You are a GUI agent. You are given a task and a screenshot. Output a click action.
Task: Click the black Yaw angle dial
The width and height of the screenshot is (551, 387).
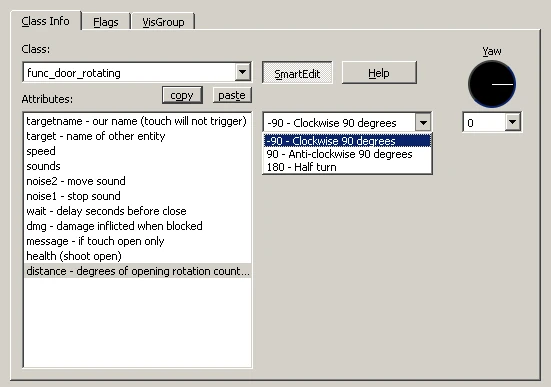(492, 84)
